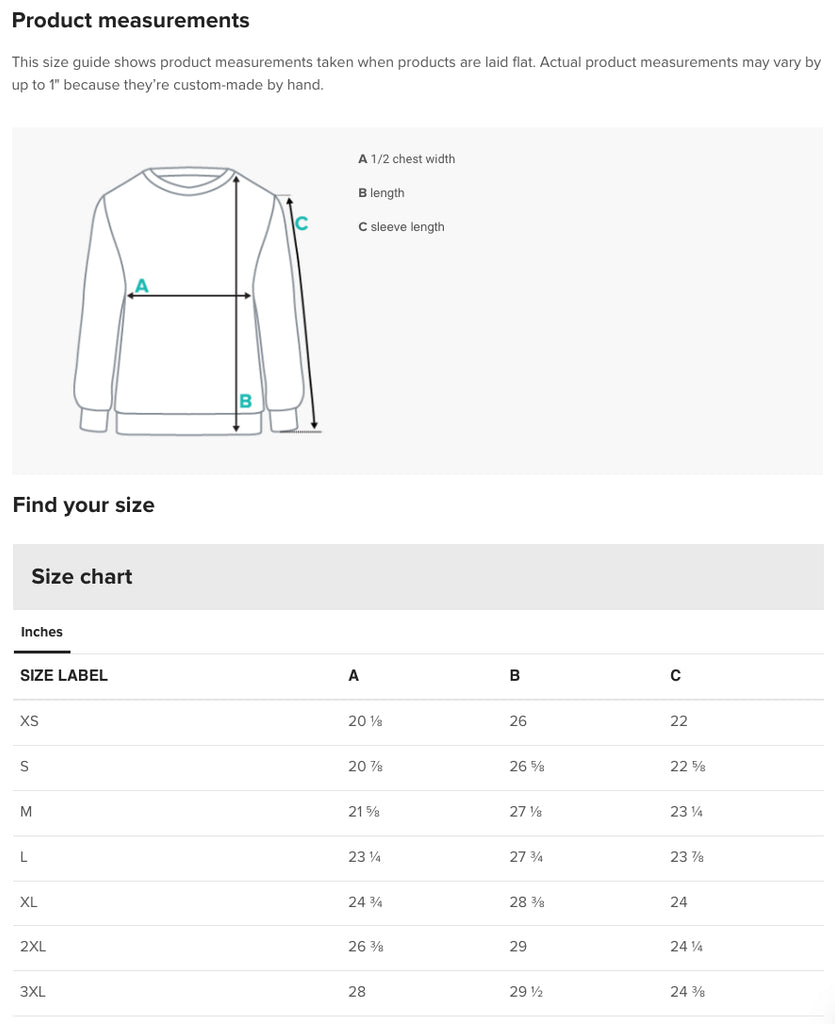Select the XS size row label
835x1024 pixels.
[29, 721]
